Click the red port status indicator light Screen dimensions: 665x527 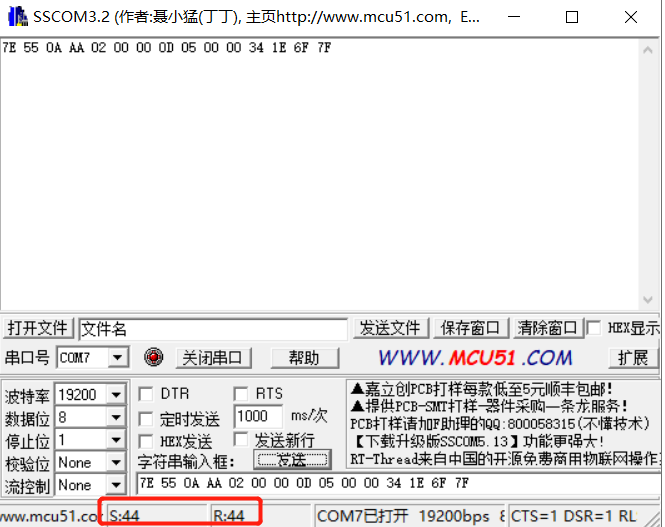153,357
